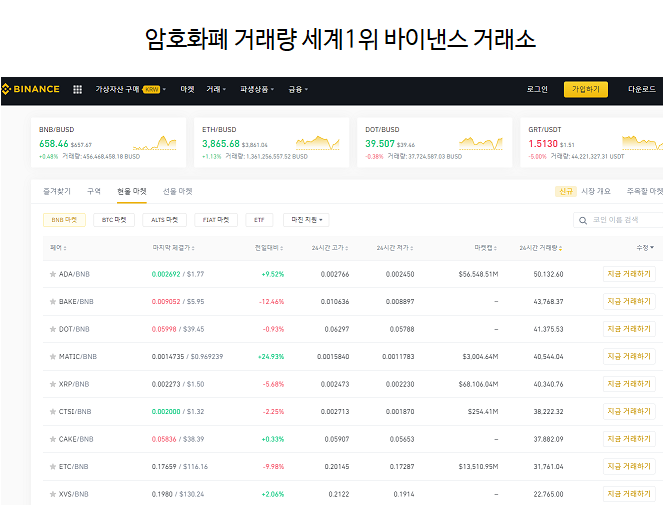Click 지금 거래하기 for CAKE/BNB
This screenshot has width=665, height=517.
pyautogui.click(x=629, y=439)
